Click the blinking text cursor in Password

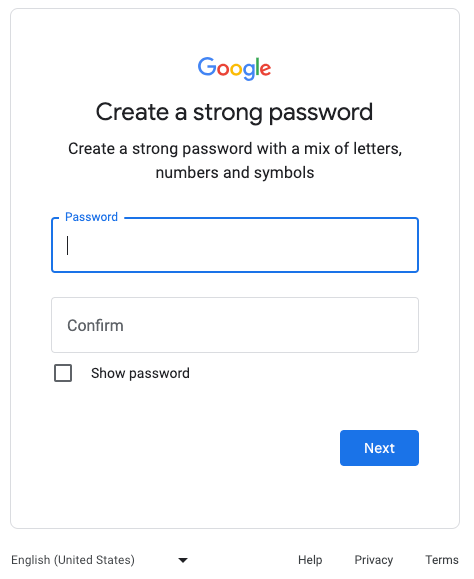click(x=68, y=246)
